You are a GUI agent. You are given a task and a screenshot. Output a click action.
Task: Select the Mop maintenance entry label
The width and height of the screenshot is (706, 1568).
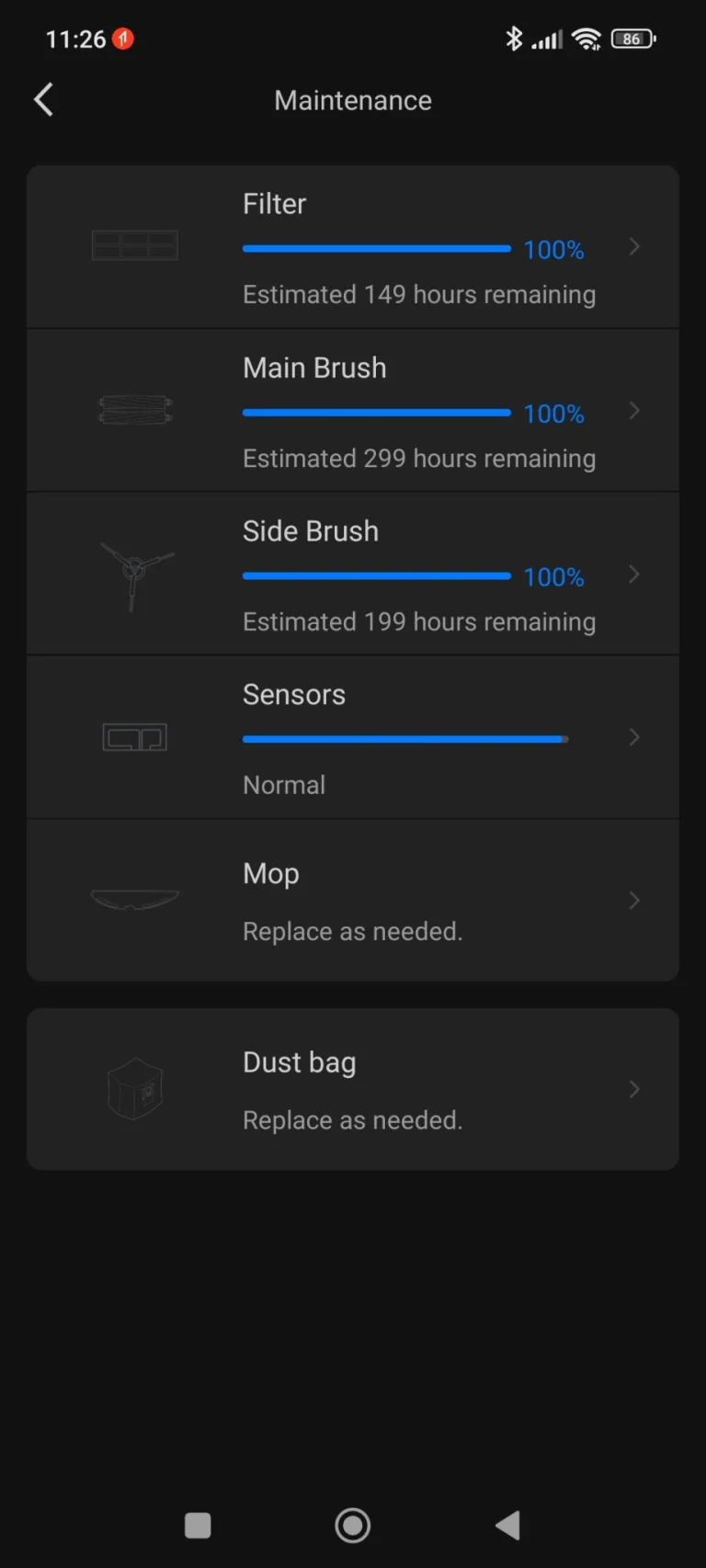coord(271,873)
